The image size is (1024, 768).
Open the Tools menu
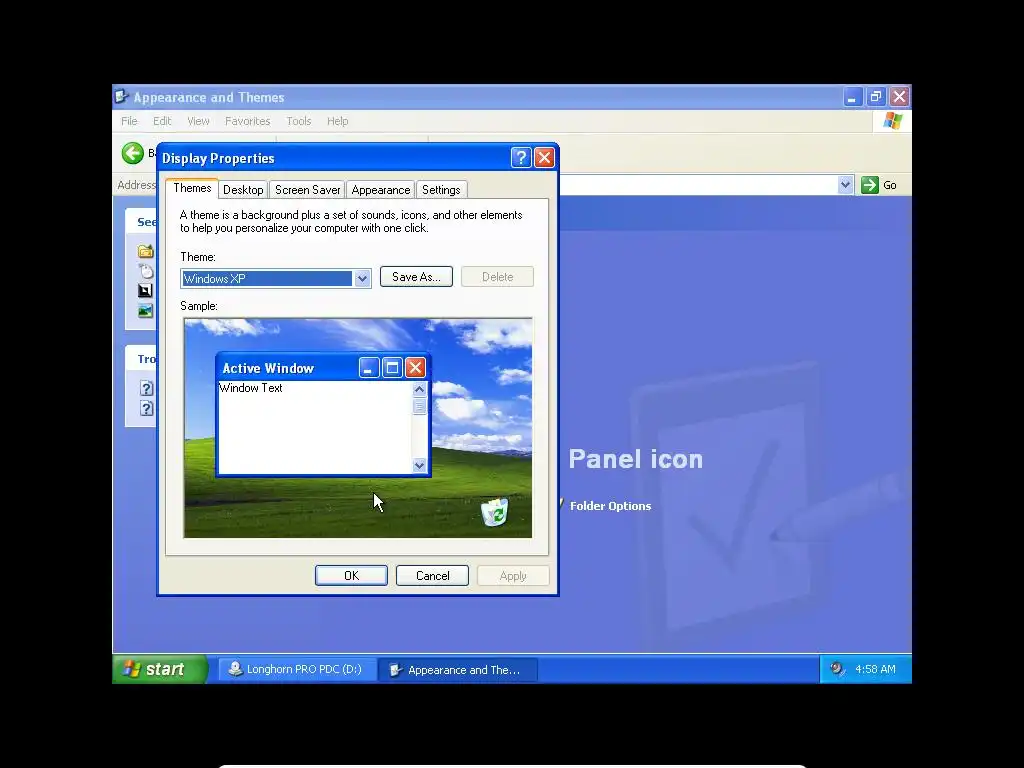[x=298, y=121]
